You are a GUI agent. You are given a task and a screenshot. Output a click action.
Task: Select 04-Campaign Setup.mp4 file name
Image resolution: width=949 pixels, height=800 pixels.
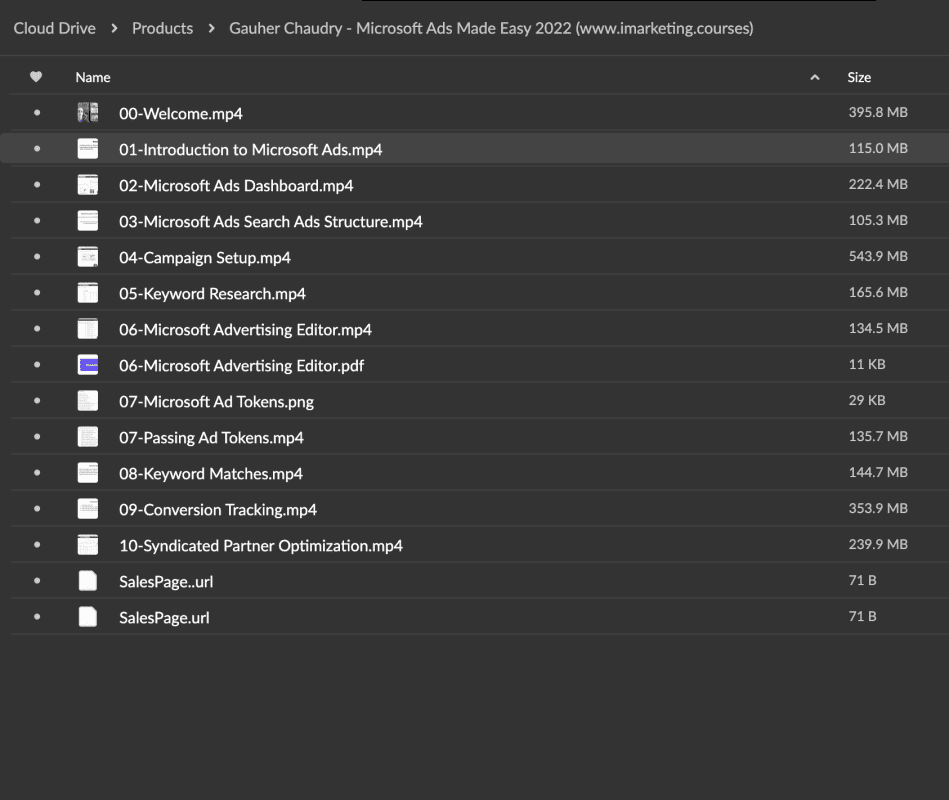(205, 258)
